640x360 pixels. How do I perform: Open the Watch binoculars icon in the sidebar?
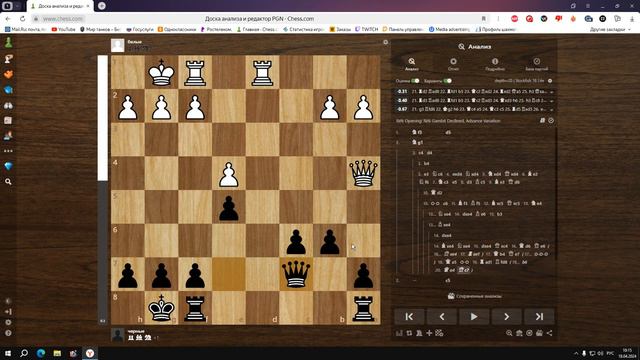pyautogui.click(x=8, y=105)
